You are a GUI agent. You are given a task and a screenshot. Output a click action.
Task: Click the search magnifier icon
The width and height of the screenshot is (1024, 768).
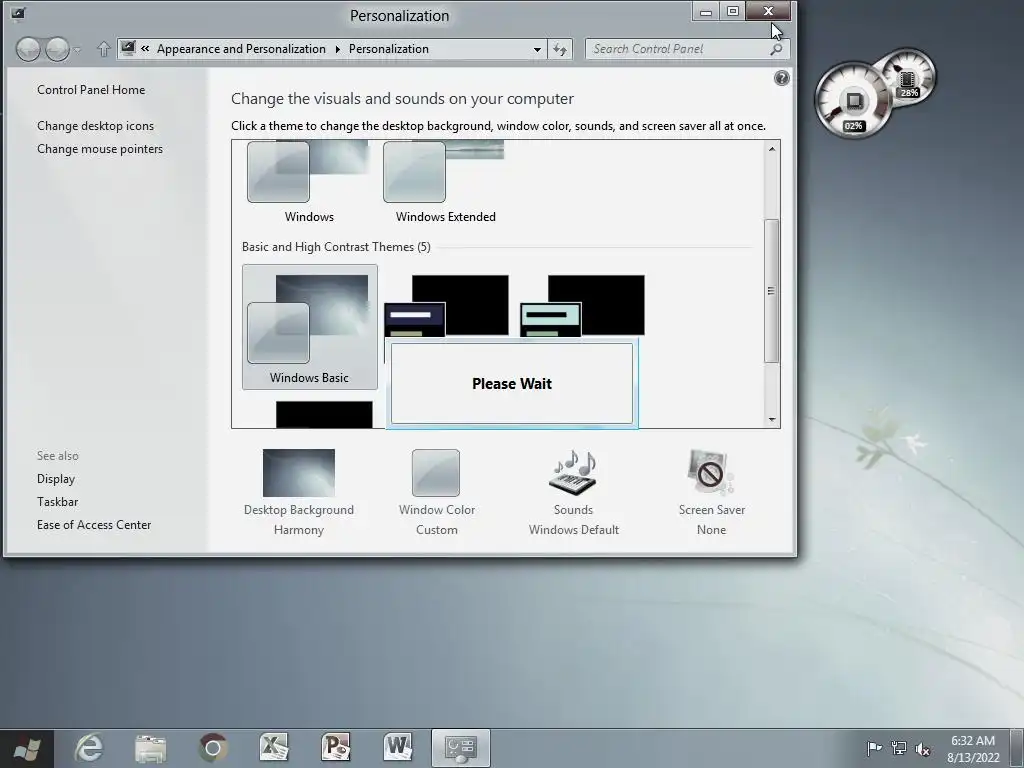tap(776, 49)
